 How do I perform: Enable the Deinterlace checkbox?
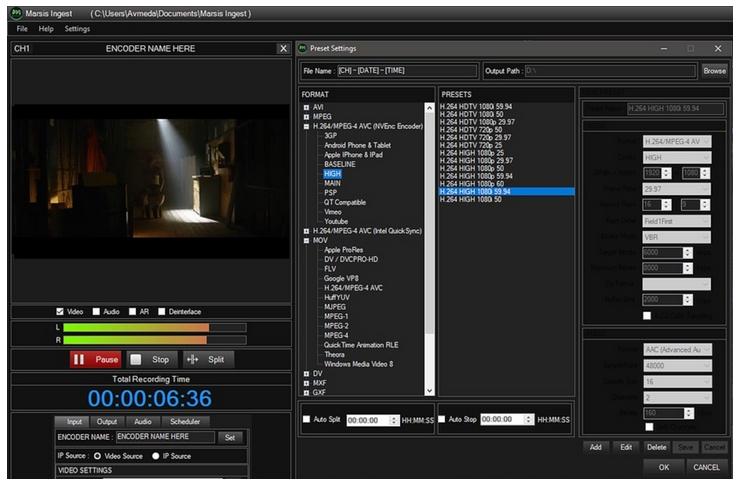tap(161, 311)
